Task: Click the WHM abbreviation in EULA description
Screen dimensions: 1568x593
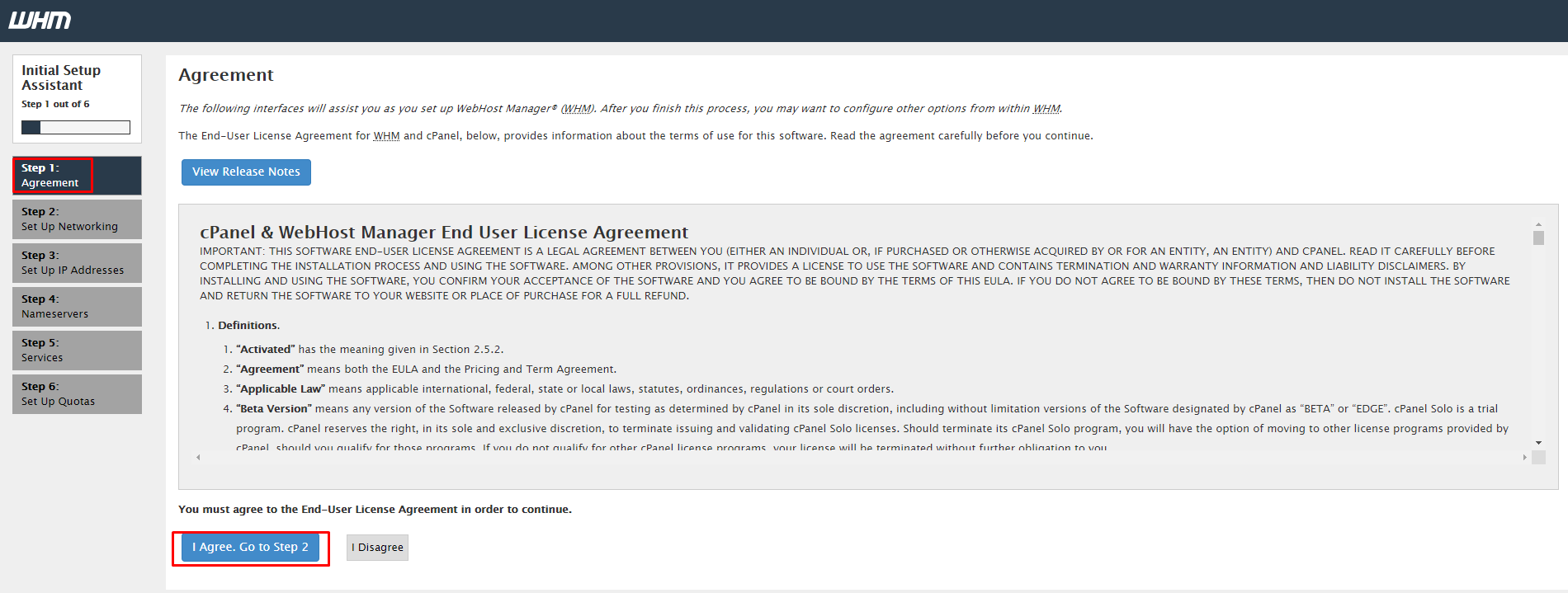Action: pyautogui.click(x=386, y=136)
